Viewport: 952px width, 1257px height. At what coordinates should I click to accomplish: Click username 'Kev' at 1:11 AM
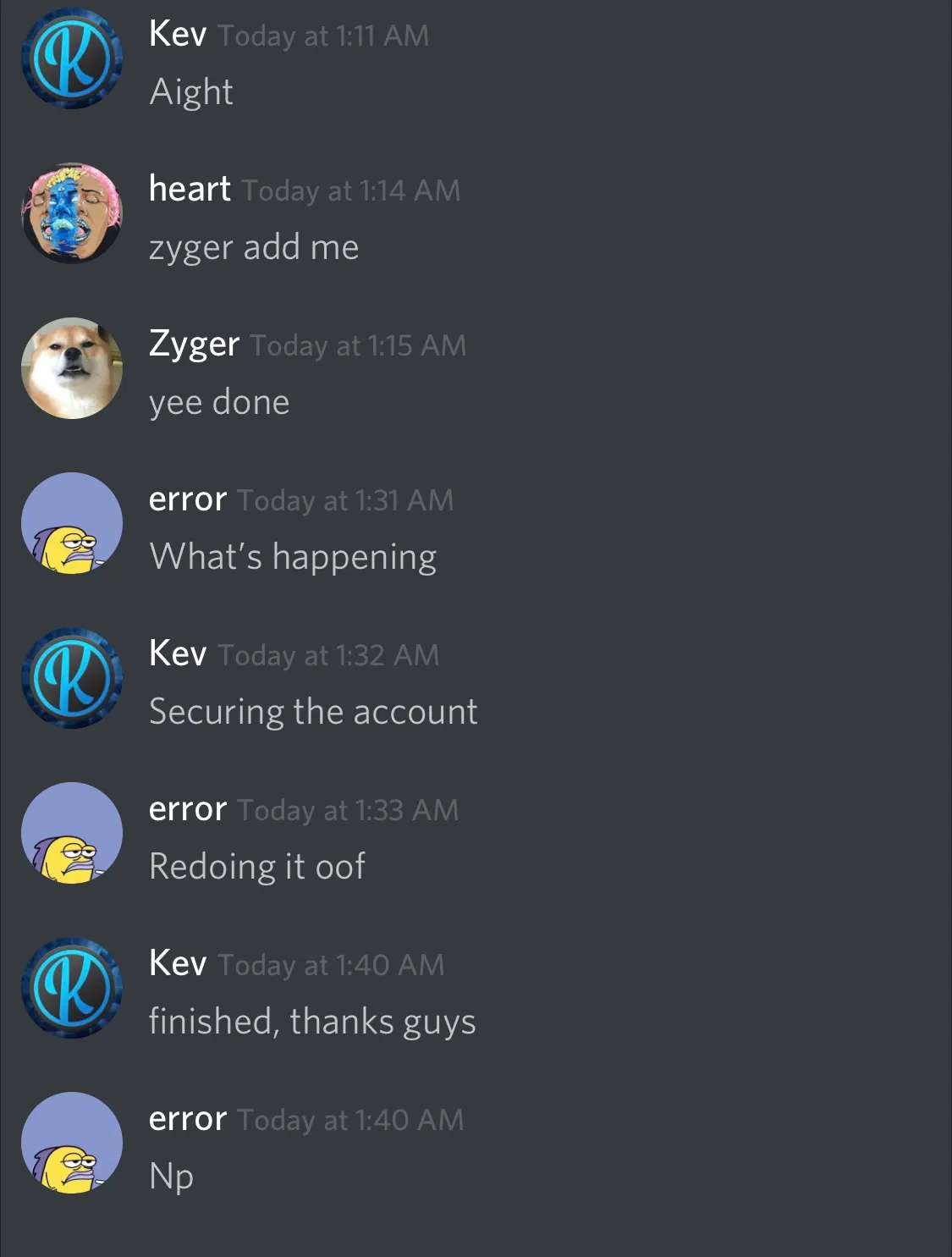tap(178, 34)
